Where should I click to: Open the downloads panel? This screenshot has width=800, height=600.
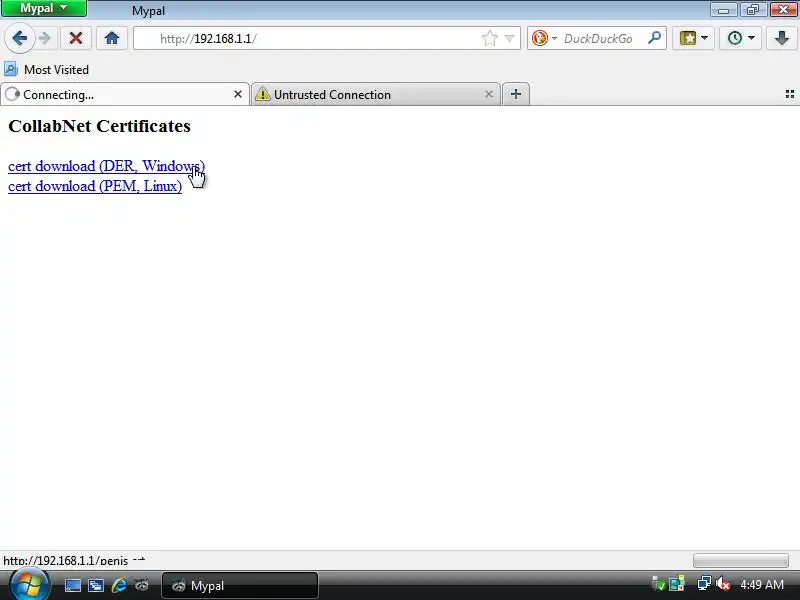[782, 38]
